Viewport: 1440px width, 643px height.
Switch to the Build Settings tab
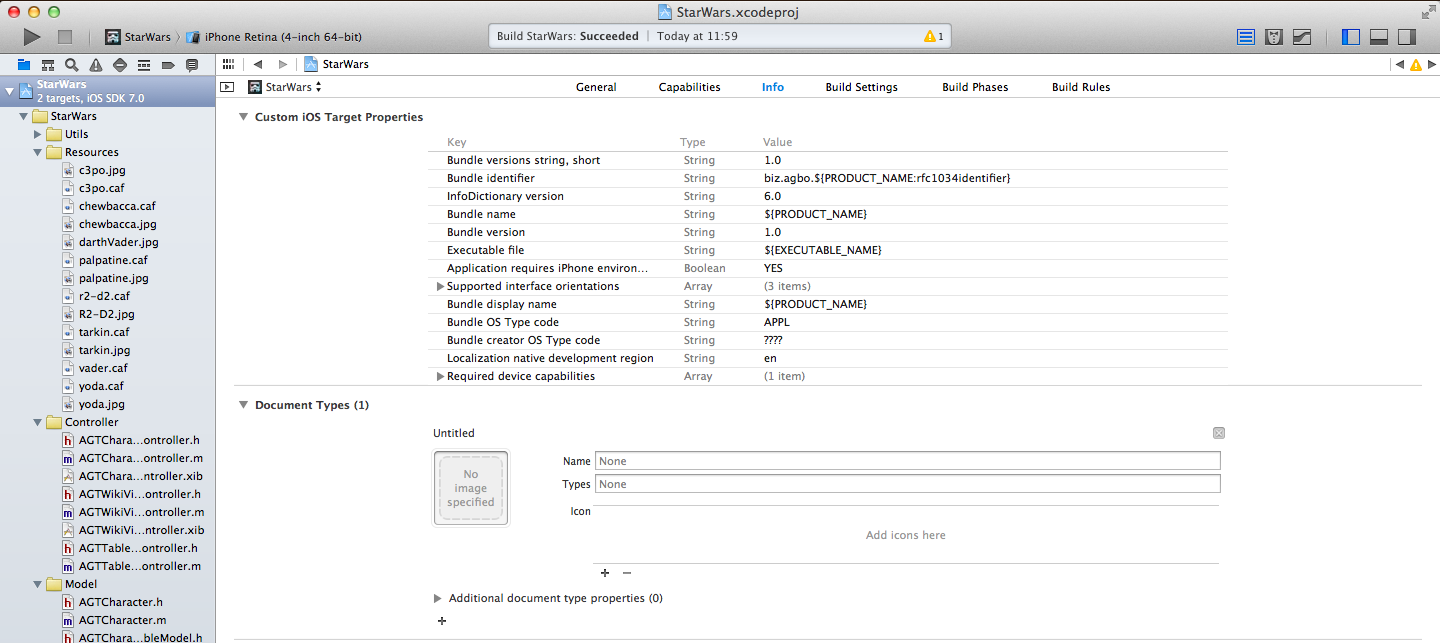tap(861, 87)
